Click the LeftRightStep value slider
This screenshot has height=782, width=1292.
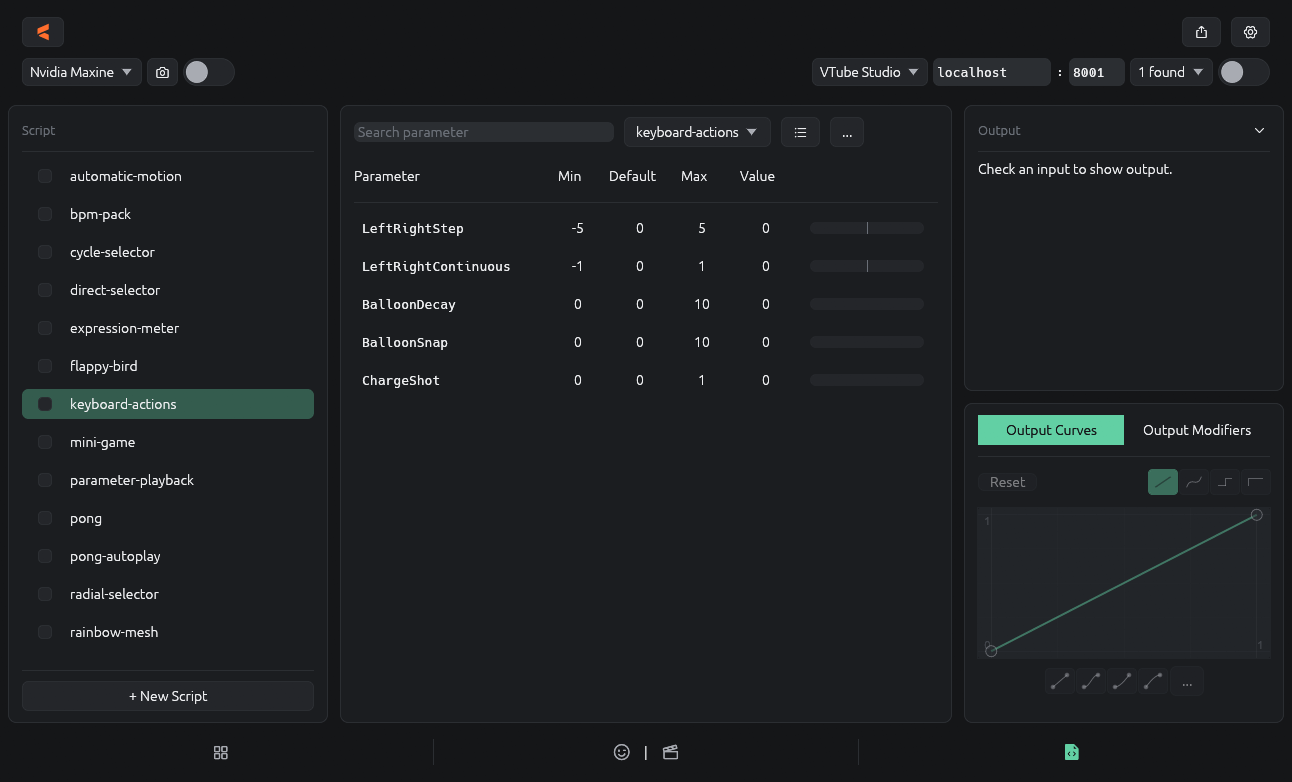point(867,228)
